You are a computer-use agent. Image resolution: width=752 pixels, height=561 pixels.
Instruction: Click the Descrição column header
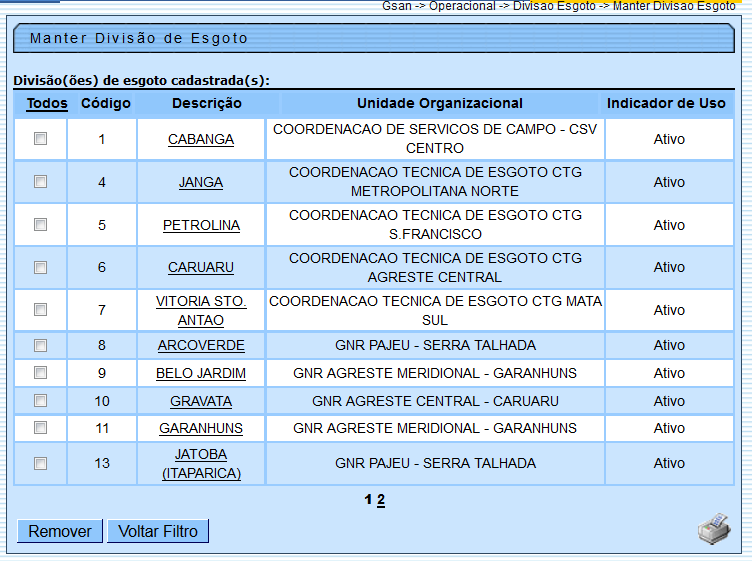click(207, 103)
